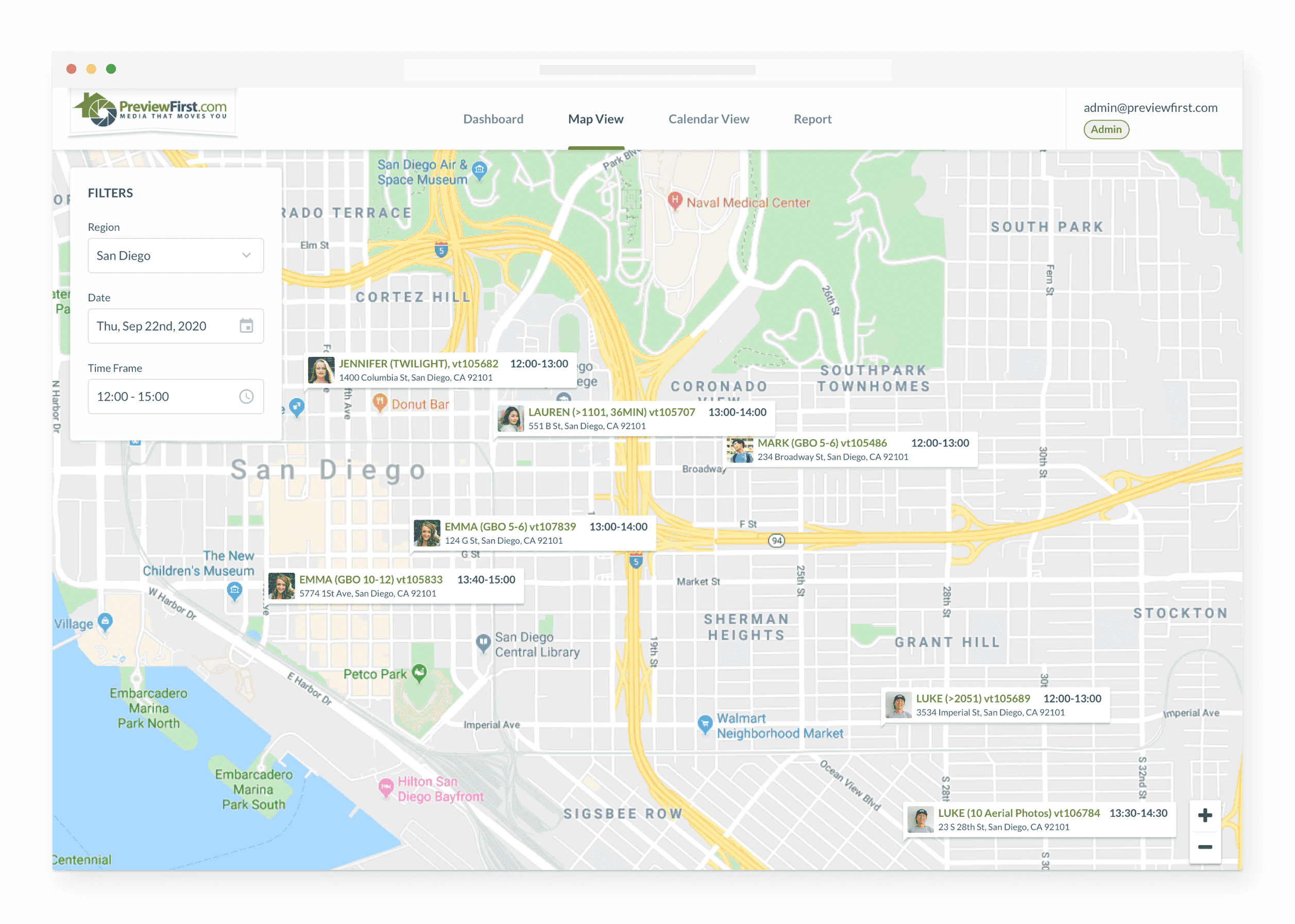Image resolution: width=1295 pixels, height=924 pixels.
Task: Switch to the Dashboard tab
Action: 493,119
